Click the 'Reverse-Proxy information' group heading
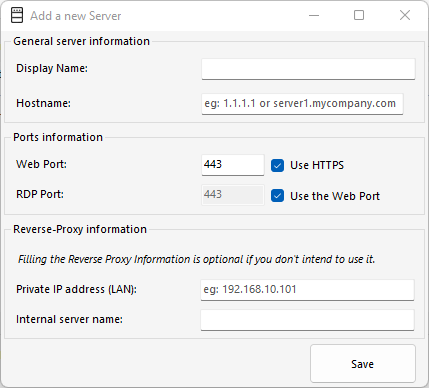The image size is (429, 388). click(80, 229)
